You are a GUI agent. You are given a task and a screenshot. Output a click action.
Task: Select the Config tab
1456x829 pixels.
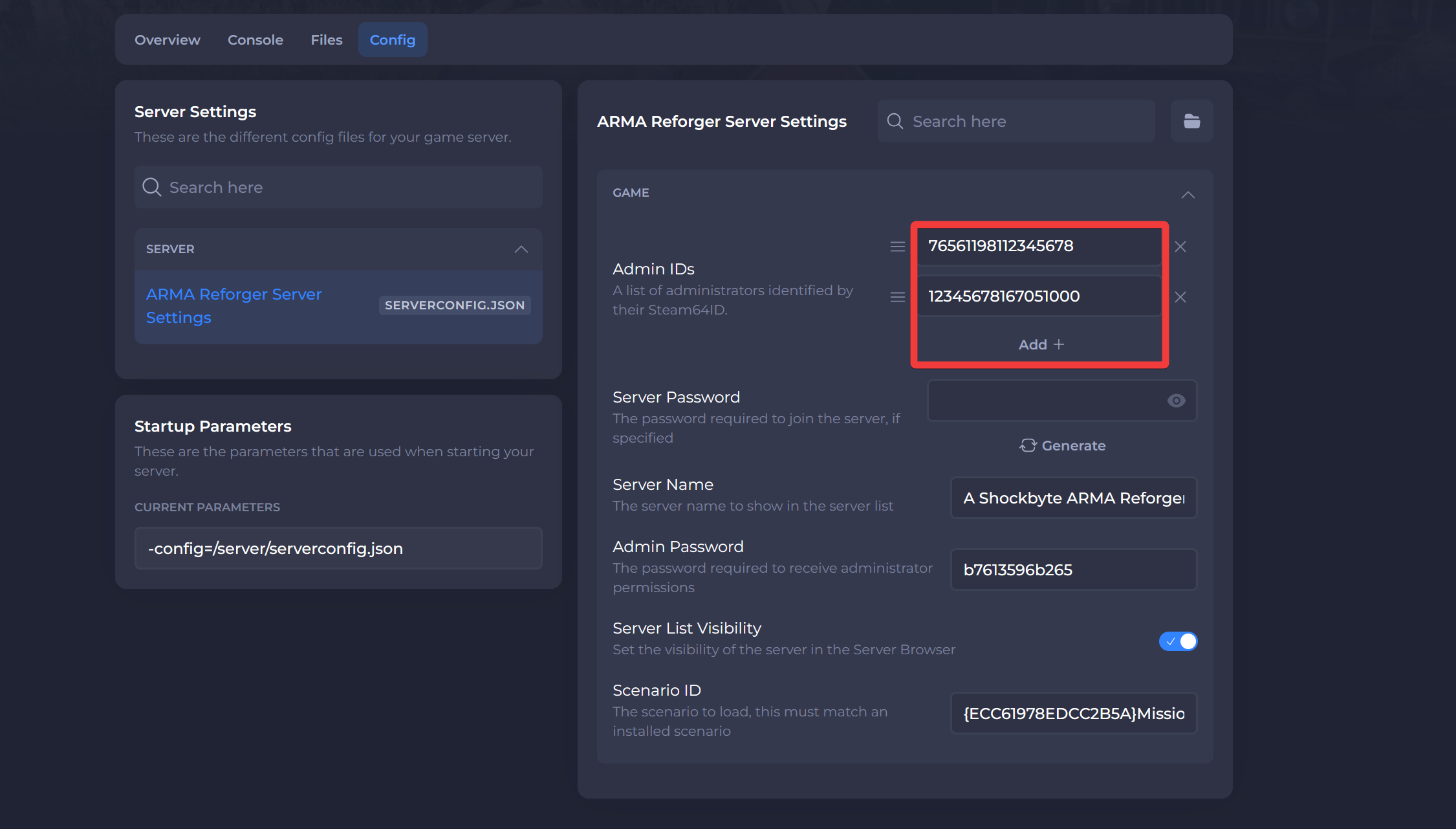click(x=392, y=39)
